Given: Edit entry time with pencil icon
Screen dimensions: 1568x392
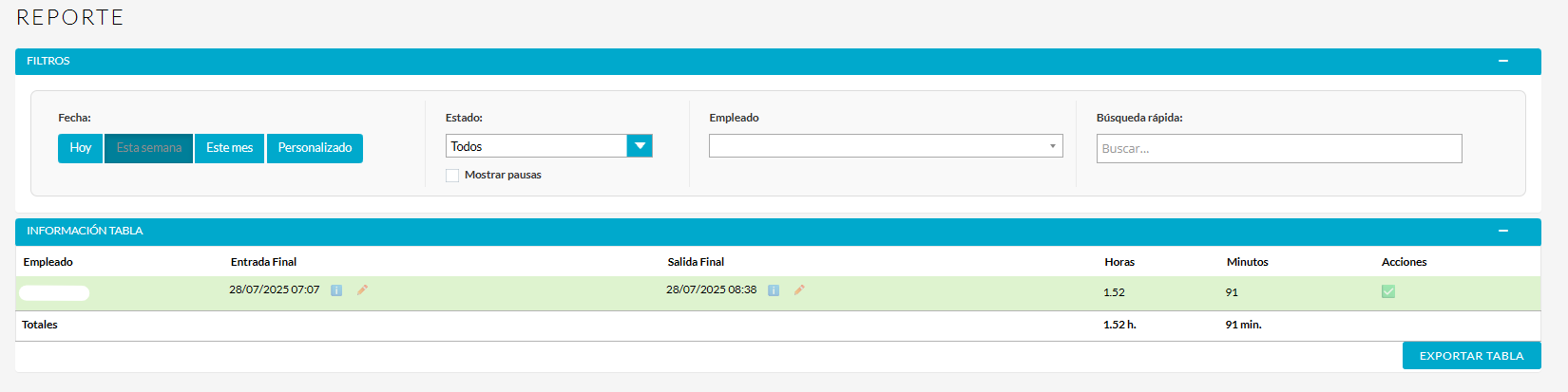Looking at the screenshot, I should point(362,290).
